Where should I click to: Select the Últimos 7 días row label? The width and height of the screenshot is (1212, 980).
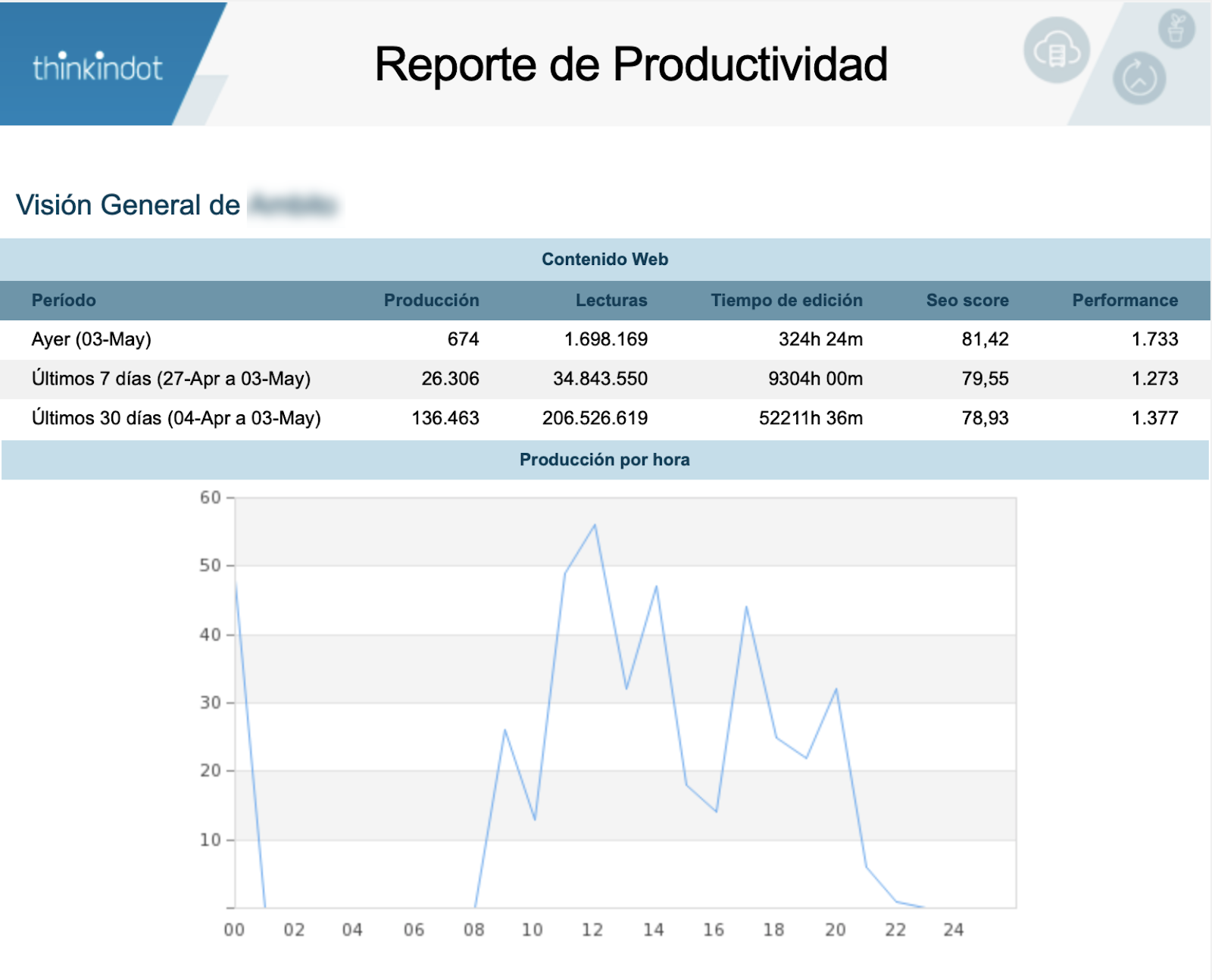pyautogui.click(x=171, y=379)
